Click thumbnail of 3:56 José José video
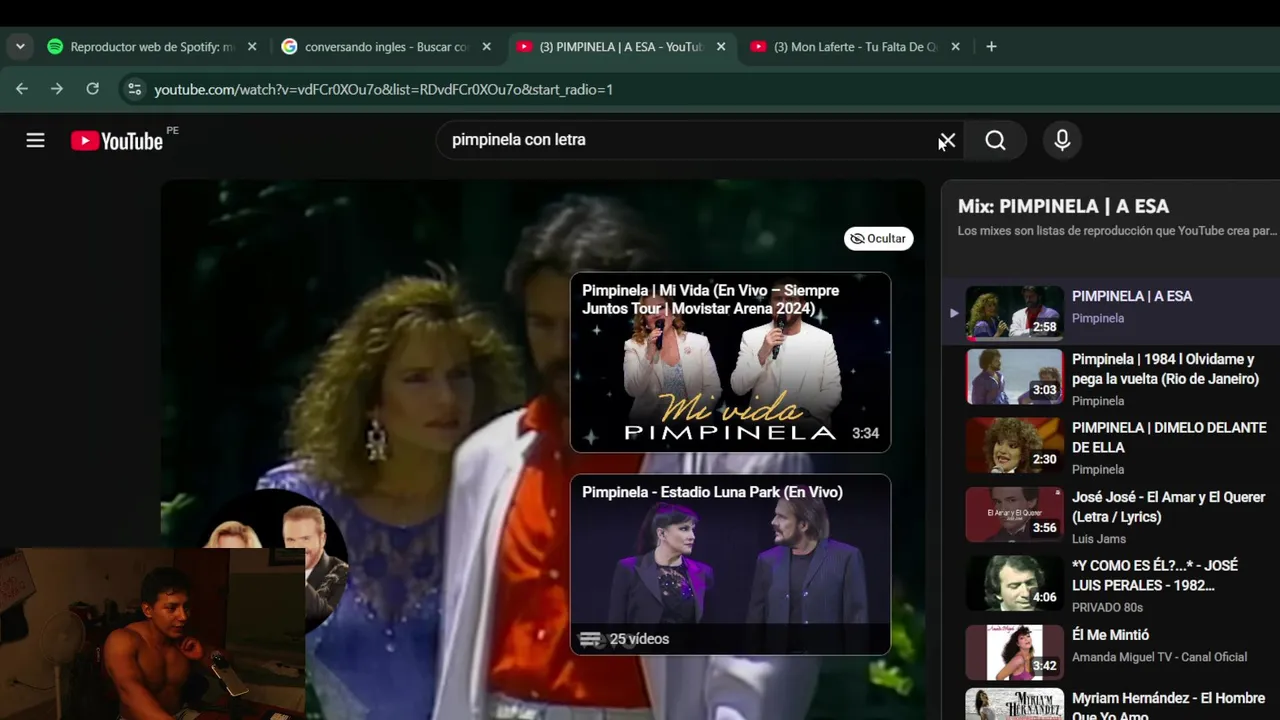 [x=1014, y=514]
